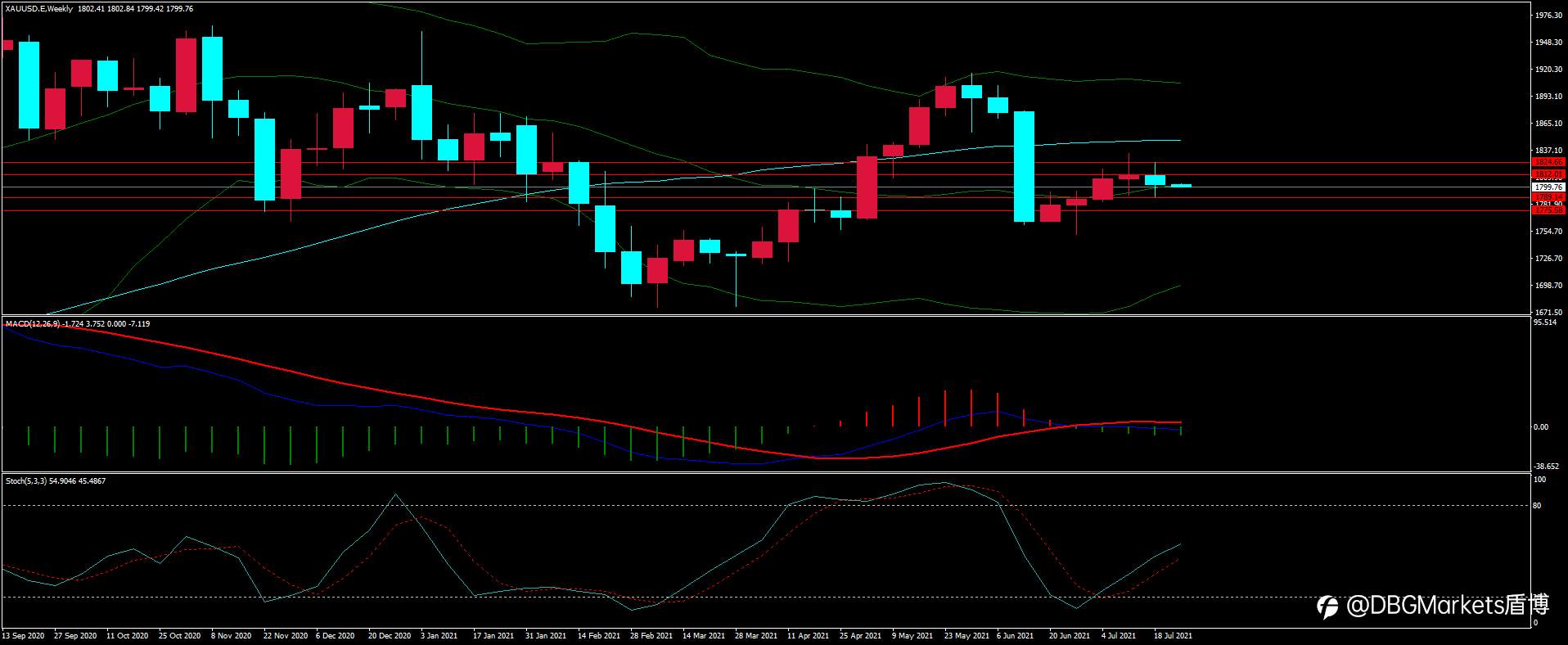Click the 1976.30 price axis label

(x=1549, y=16)
